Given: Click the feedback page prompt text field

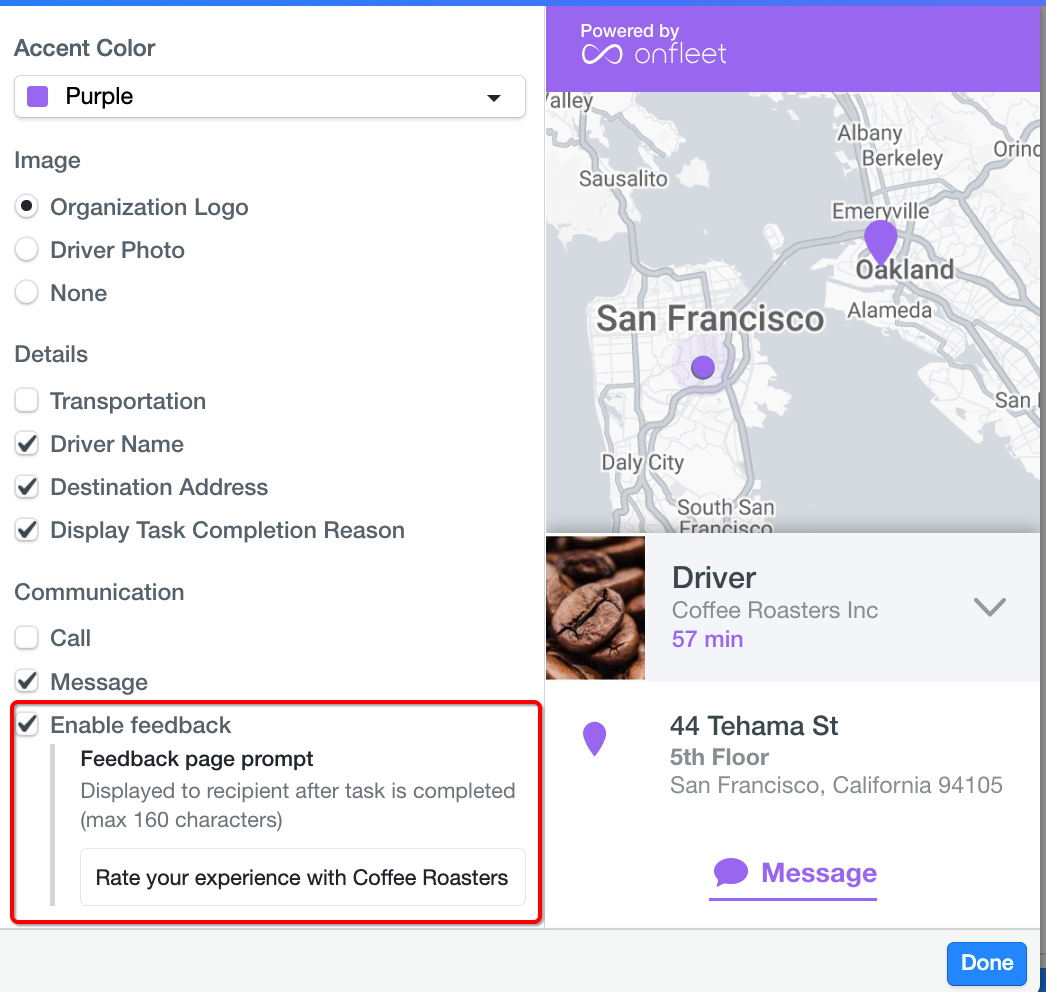Looking at the screenshot, I should (302, 878).
